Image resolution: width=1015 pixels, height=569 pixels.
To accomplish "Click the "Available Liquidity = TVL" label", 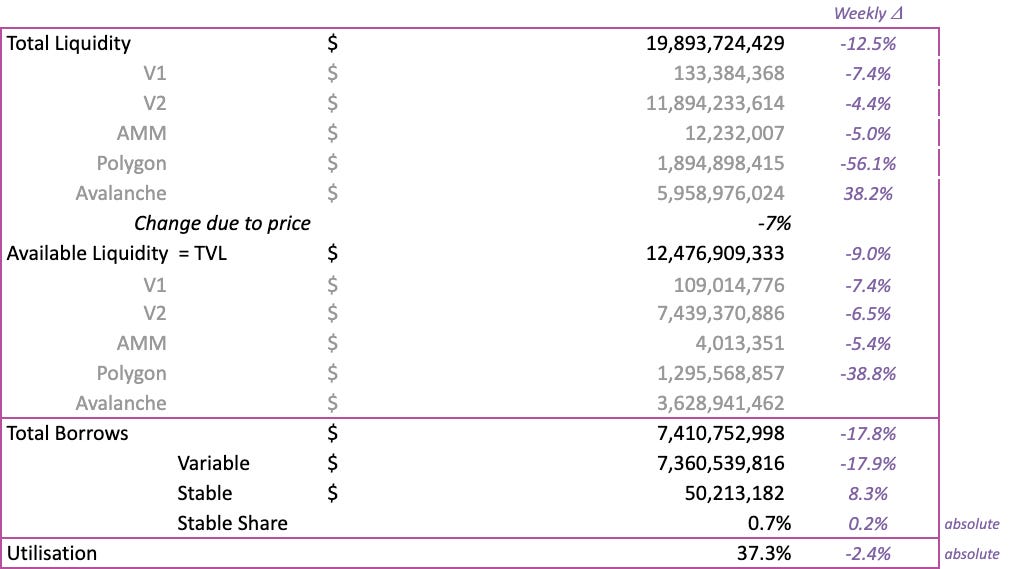I will (117, 253).
